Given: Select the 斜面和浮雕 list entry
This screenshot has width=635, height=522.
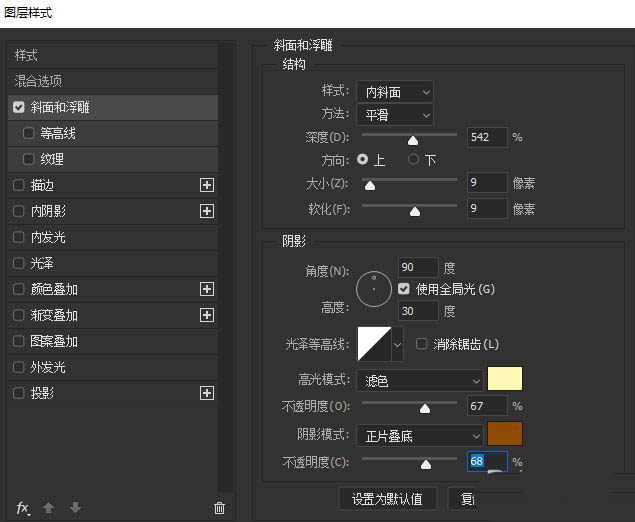Looking at the screenshot, I should coord(113,107).
